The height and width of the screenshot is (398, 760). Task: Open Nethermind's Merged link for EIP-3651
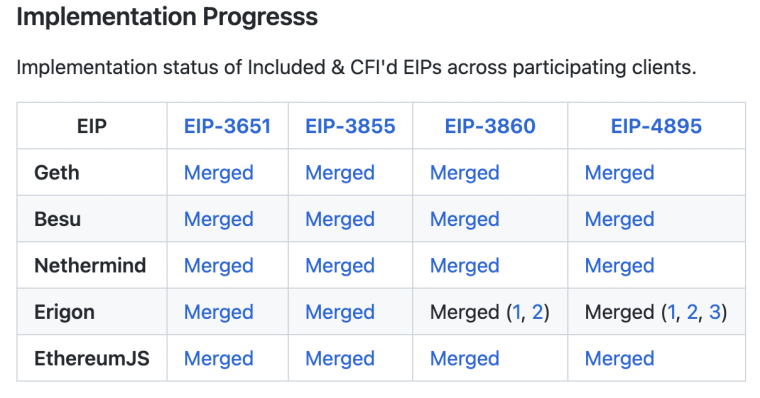tap(219, 266)
